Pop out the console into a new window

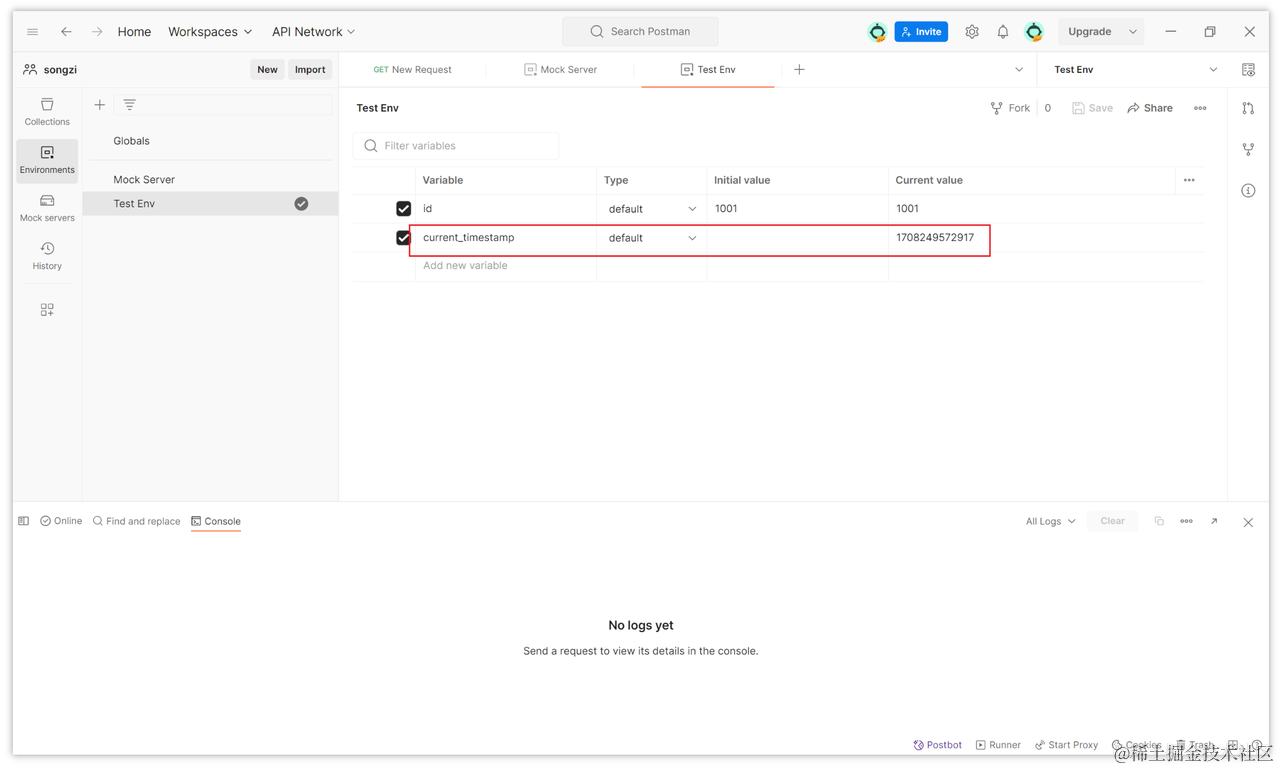point(1214,521)
